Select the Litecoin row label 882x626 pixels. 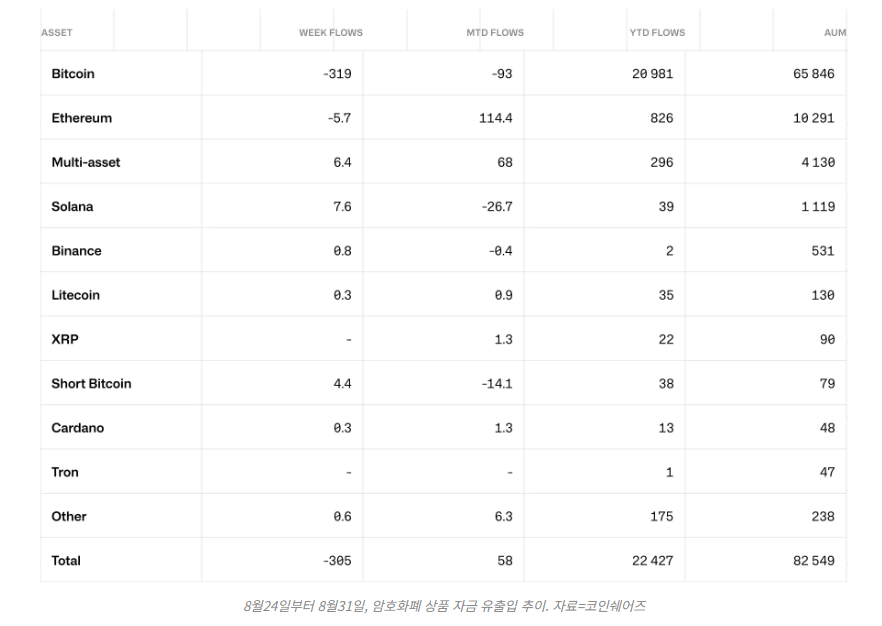pyautogui.click(x=76, y=295)
